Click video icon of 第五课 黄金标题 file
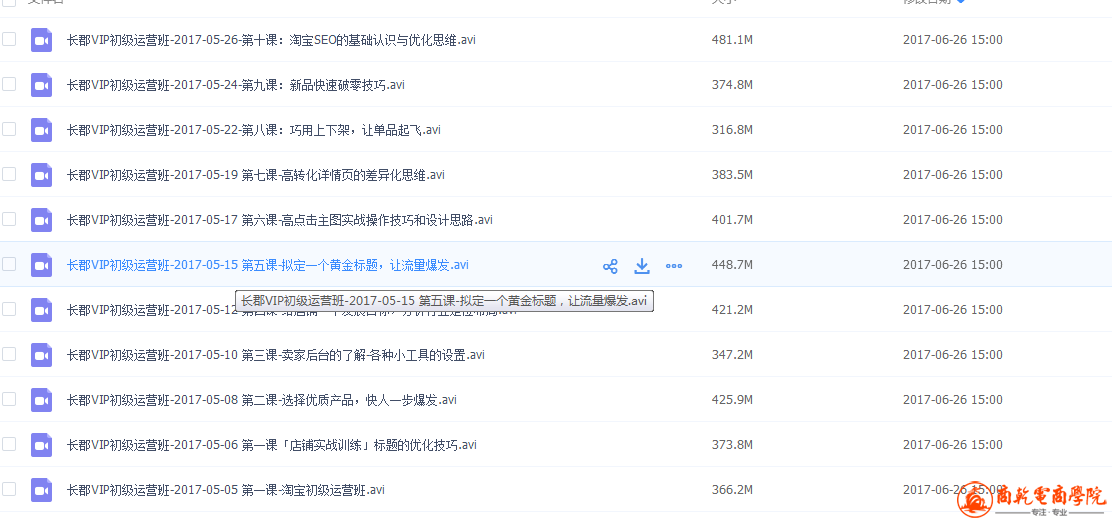 [x=42, y=265]
